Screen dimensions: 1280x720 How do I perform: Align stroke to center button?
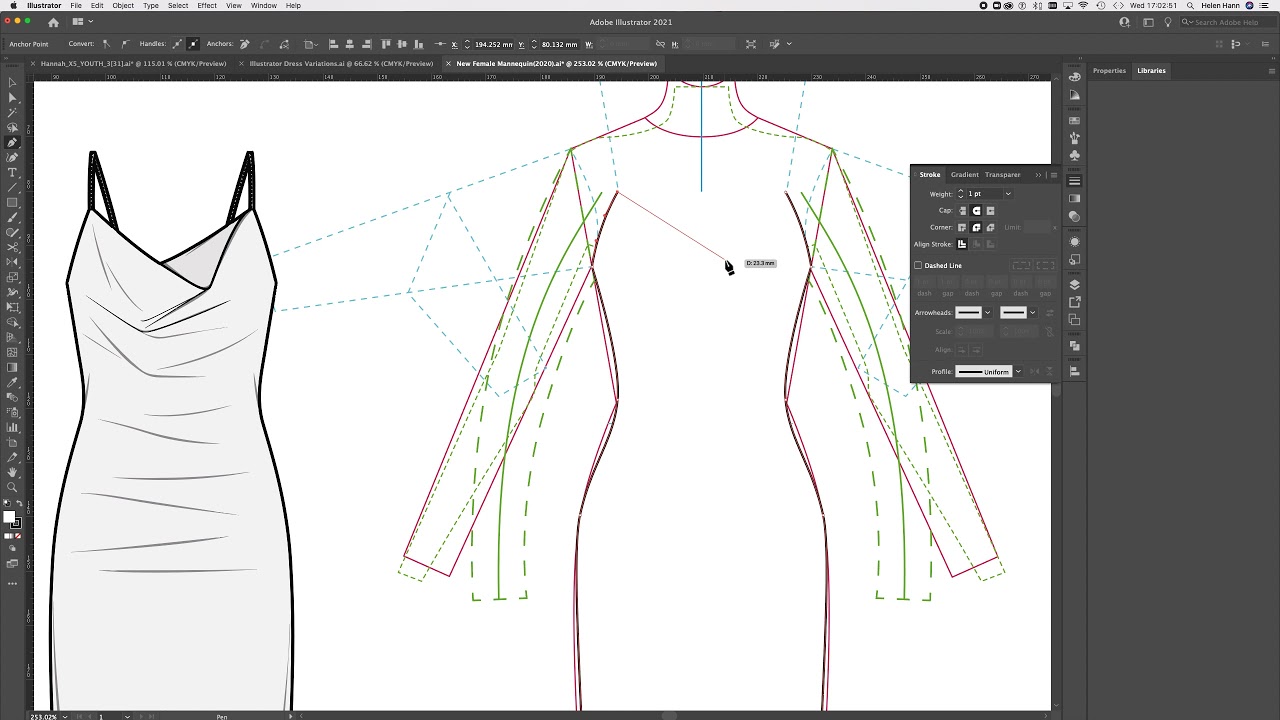(x=962, y=244)
